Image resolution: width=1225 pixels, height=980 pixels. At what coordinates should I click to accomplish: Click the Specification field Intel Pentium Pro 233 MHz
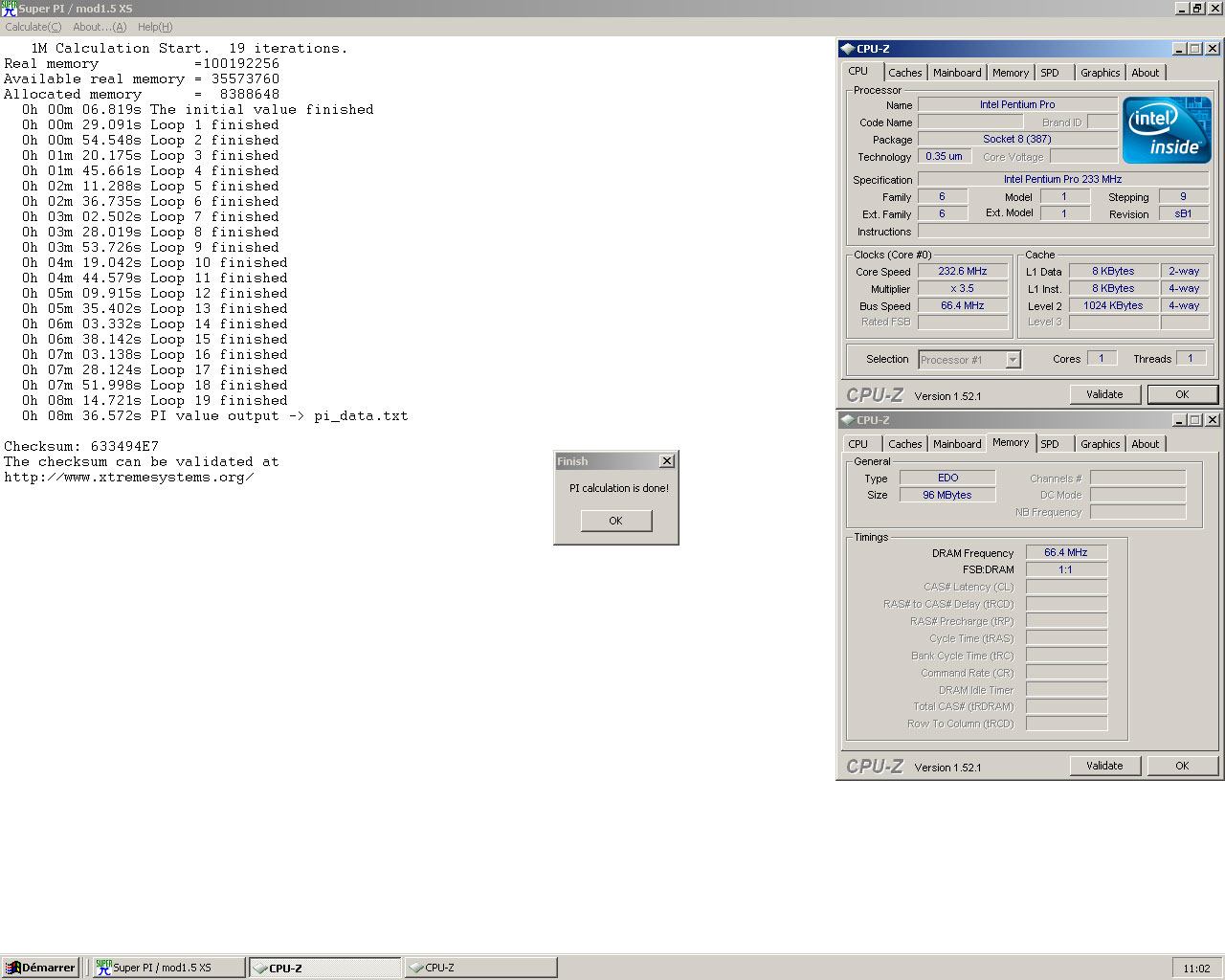pos(1063,179)
